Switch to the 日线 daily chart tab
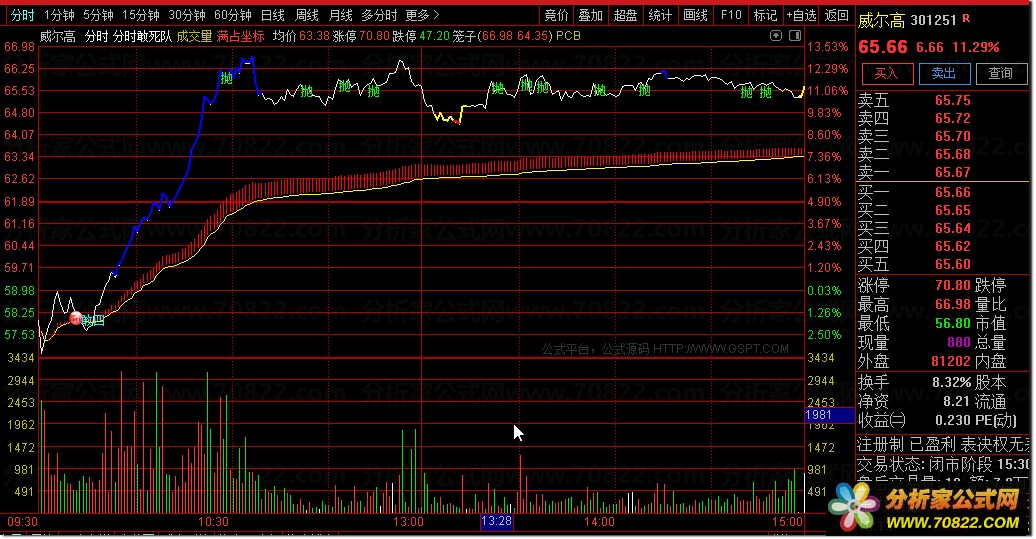This screenshot has height=539, width=1036. pyautogui.click(x=272, y=15)
